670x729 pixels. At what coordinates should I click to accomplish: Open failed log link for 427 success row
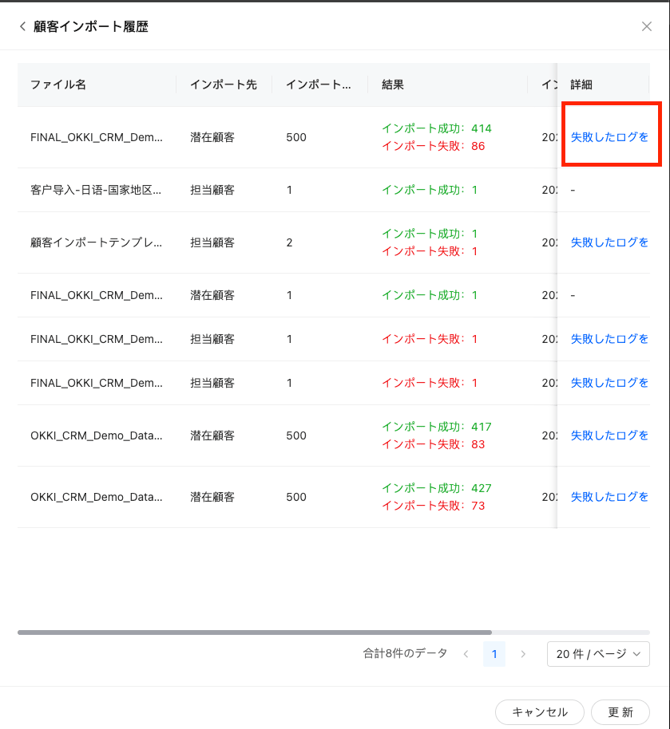tap(609, 497)
